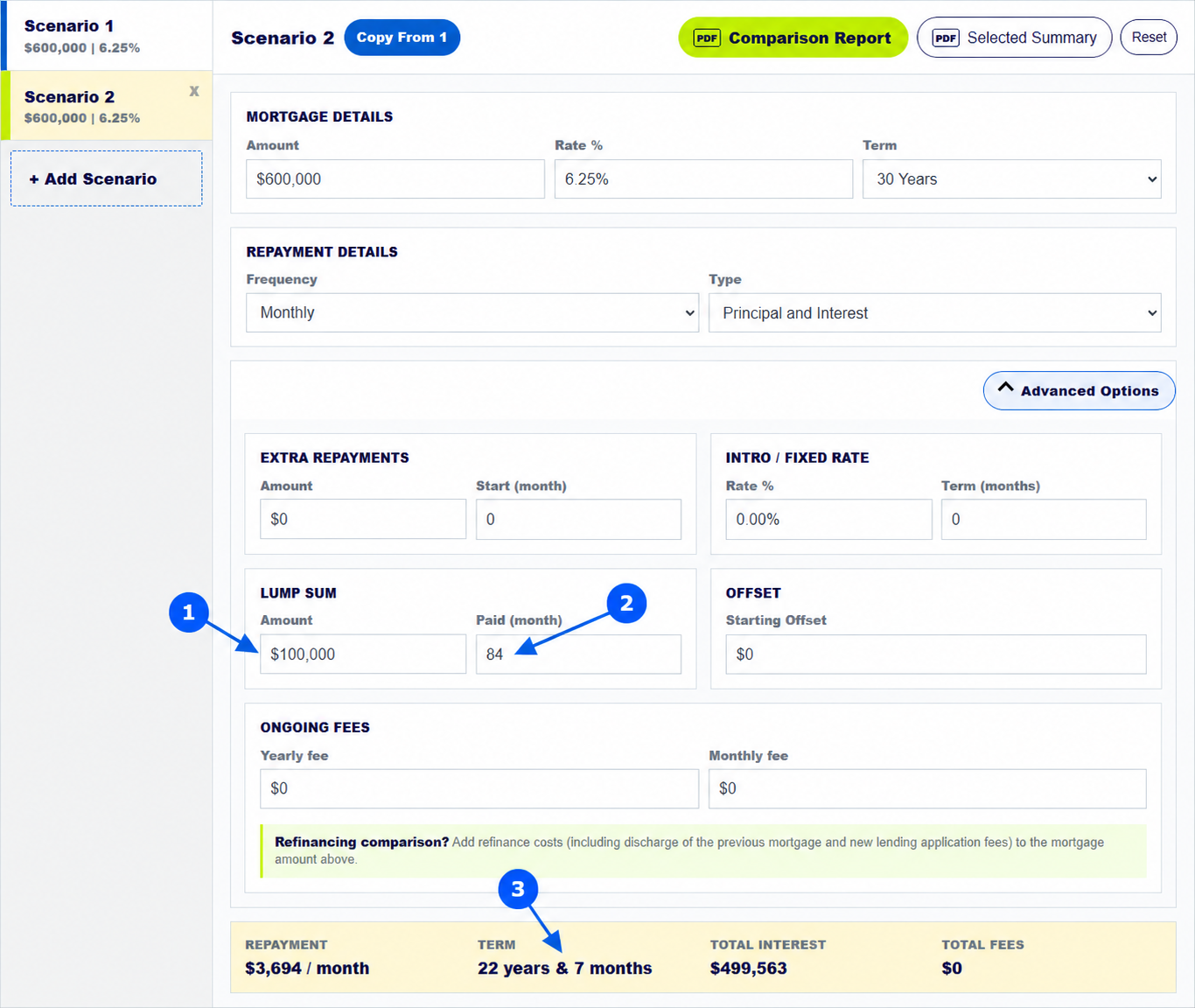This screenshot has width=1195, height=1008.
Task: Click the Add Scenario button
Action: tap(107, 178)
